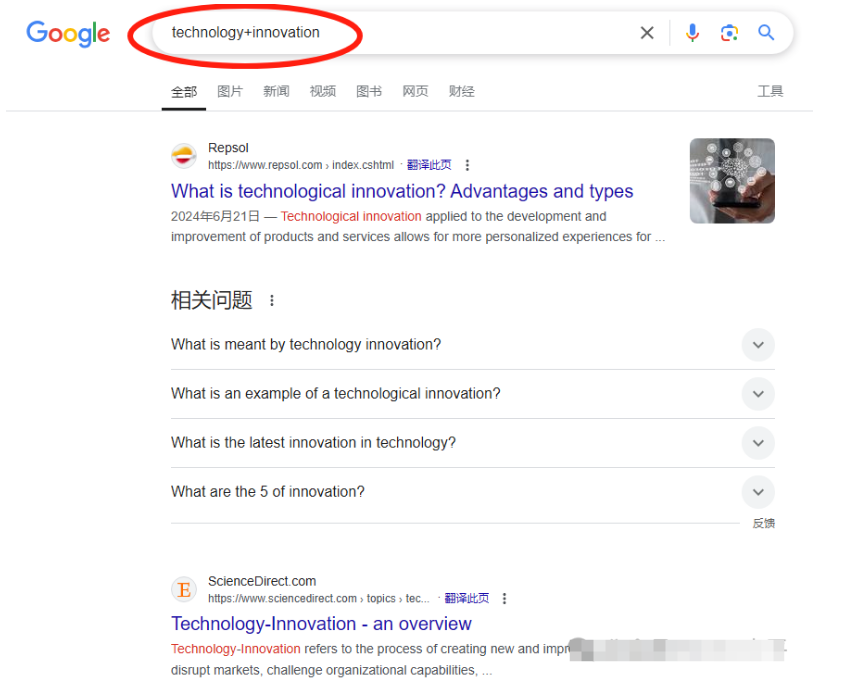Clear the search box with the X icon
This screenshot has height=682, width=855.
(647, 32)
